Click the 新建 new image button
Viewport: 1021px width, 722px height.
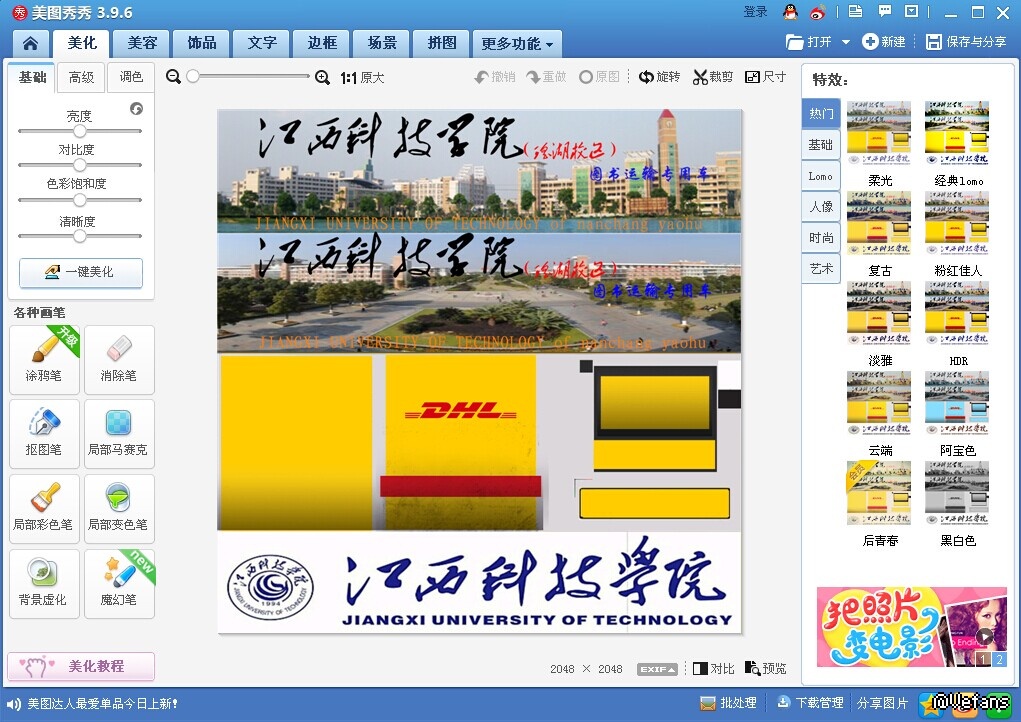(884, 42)
